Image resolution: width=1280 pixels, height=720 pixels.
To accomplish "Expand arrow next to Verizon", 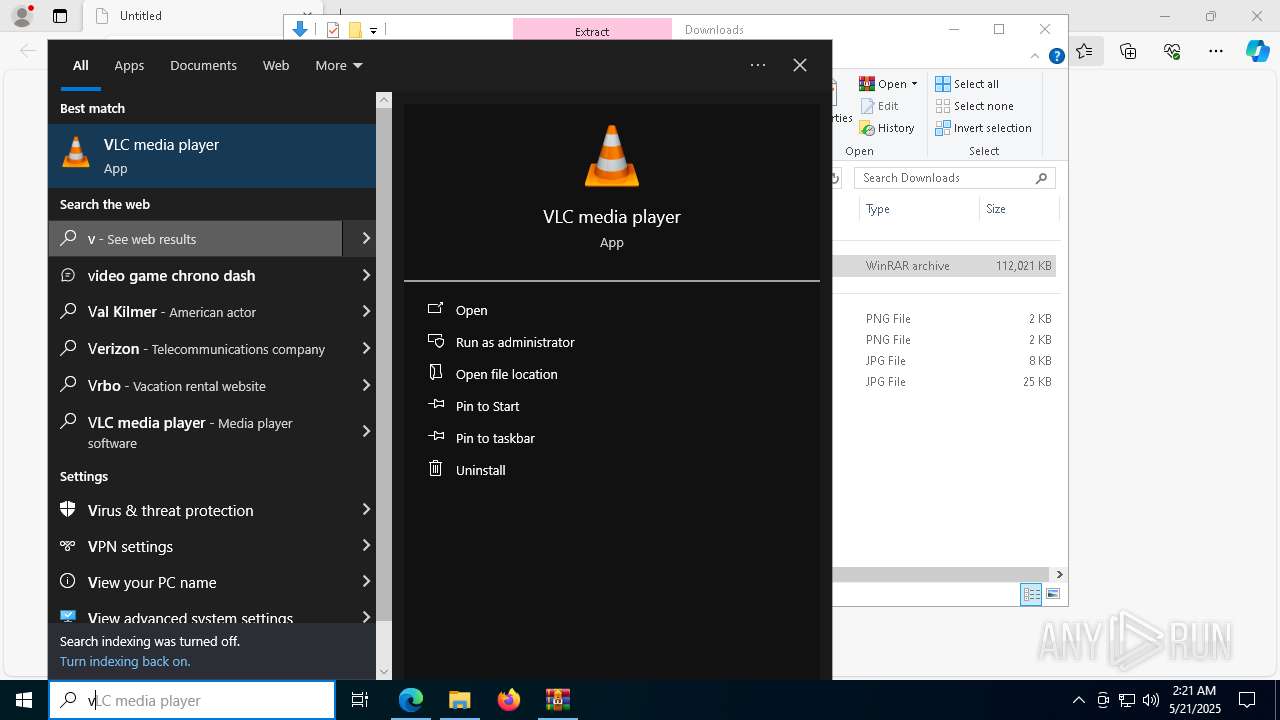I will [366, 348].
